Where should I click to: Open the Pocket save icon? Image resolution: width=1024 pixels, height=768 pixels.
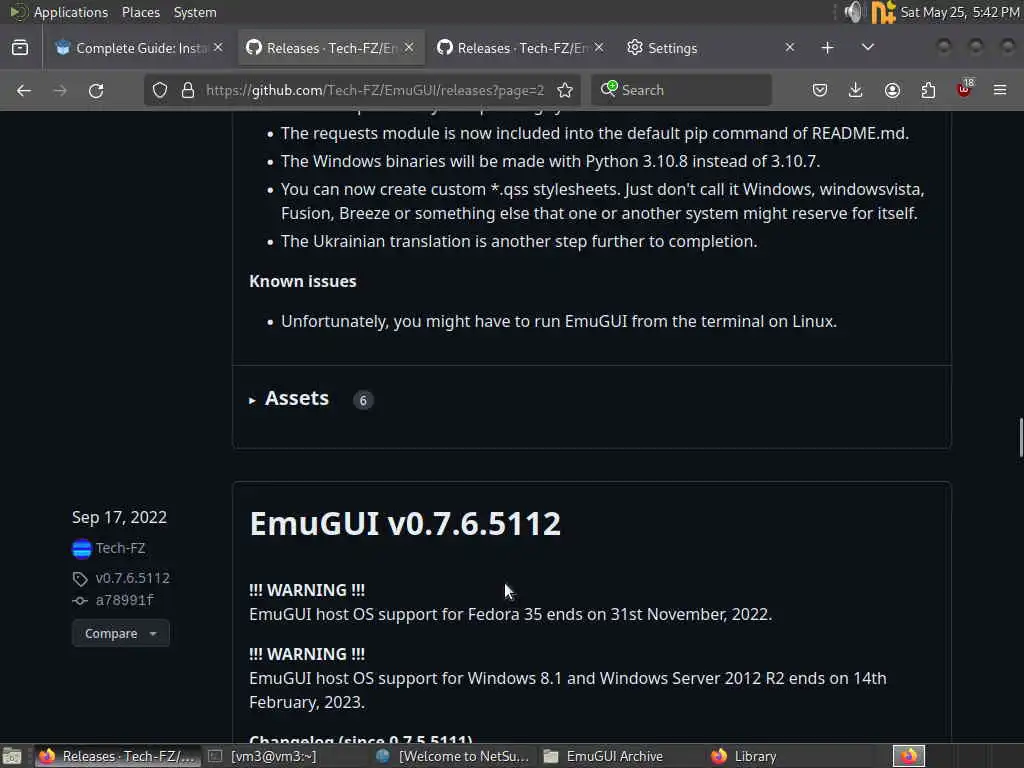click(820, 90)
